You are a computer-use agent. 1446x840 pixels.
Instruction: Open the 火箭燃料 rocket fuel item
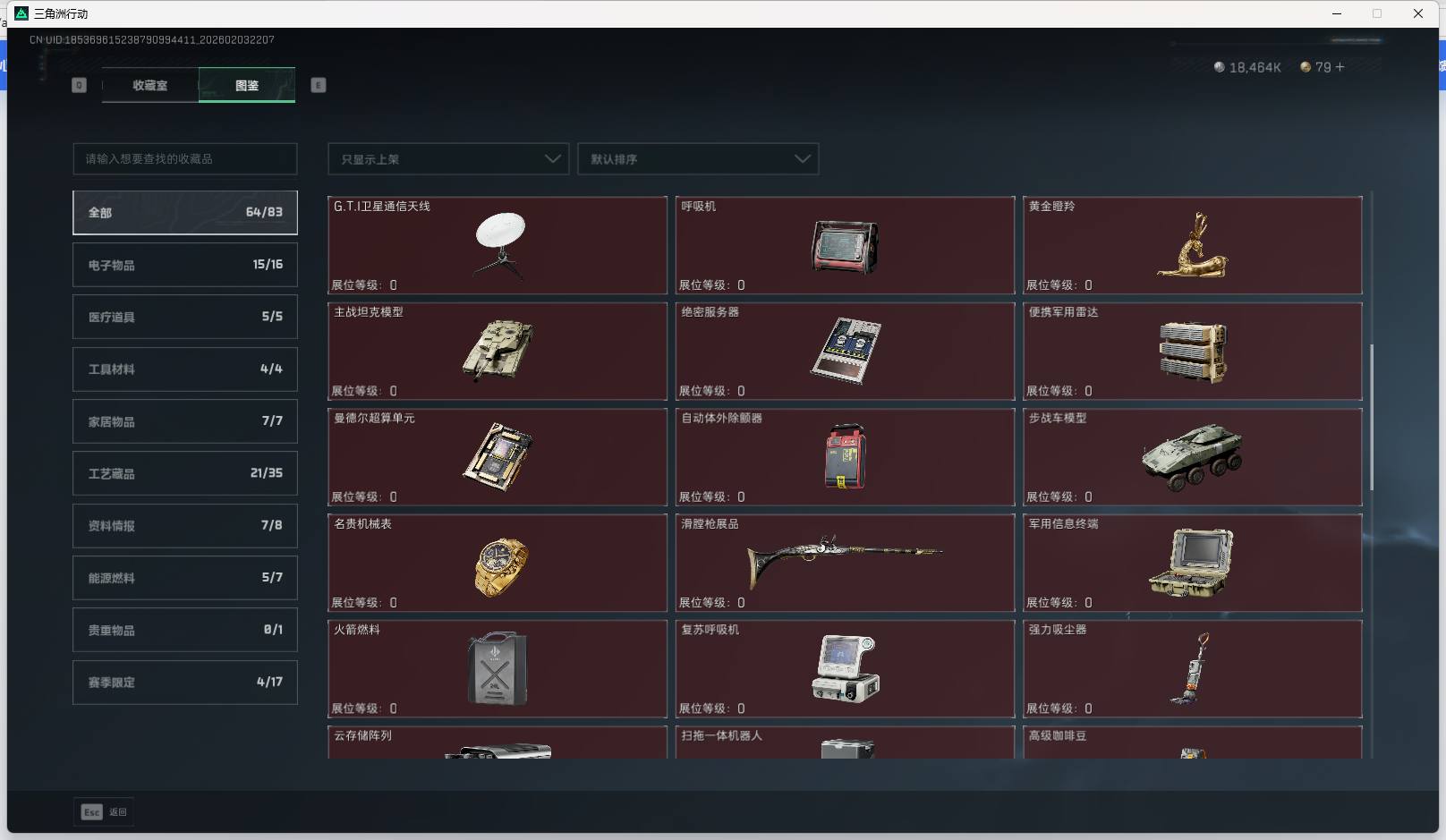(x=498, y=668)
